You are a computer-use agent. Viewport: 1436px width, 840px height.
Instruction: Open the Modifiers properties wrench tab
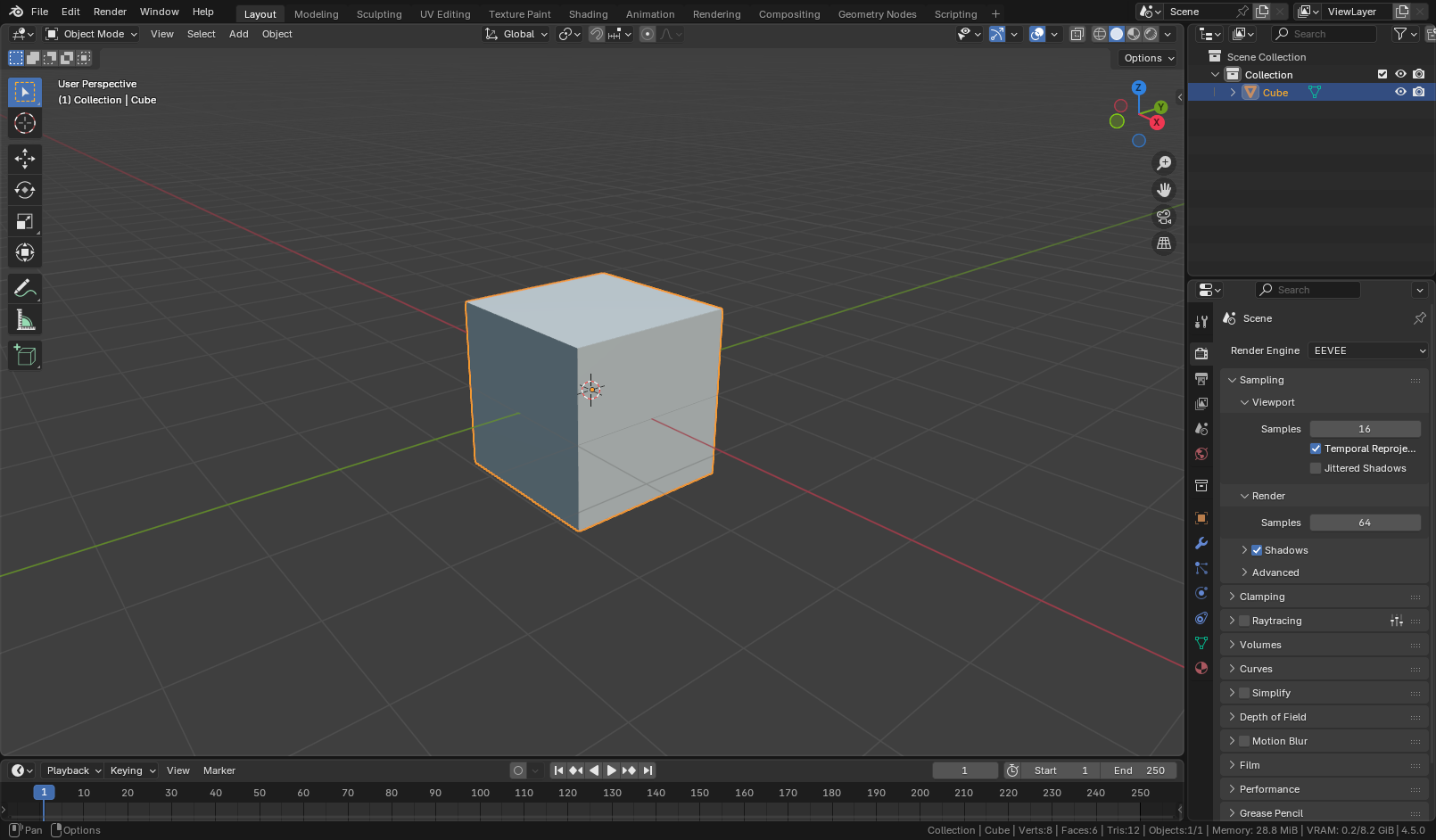1201,543
